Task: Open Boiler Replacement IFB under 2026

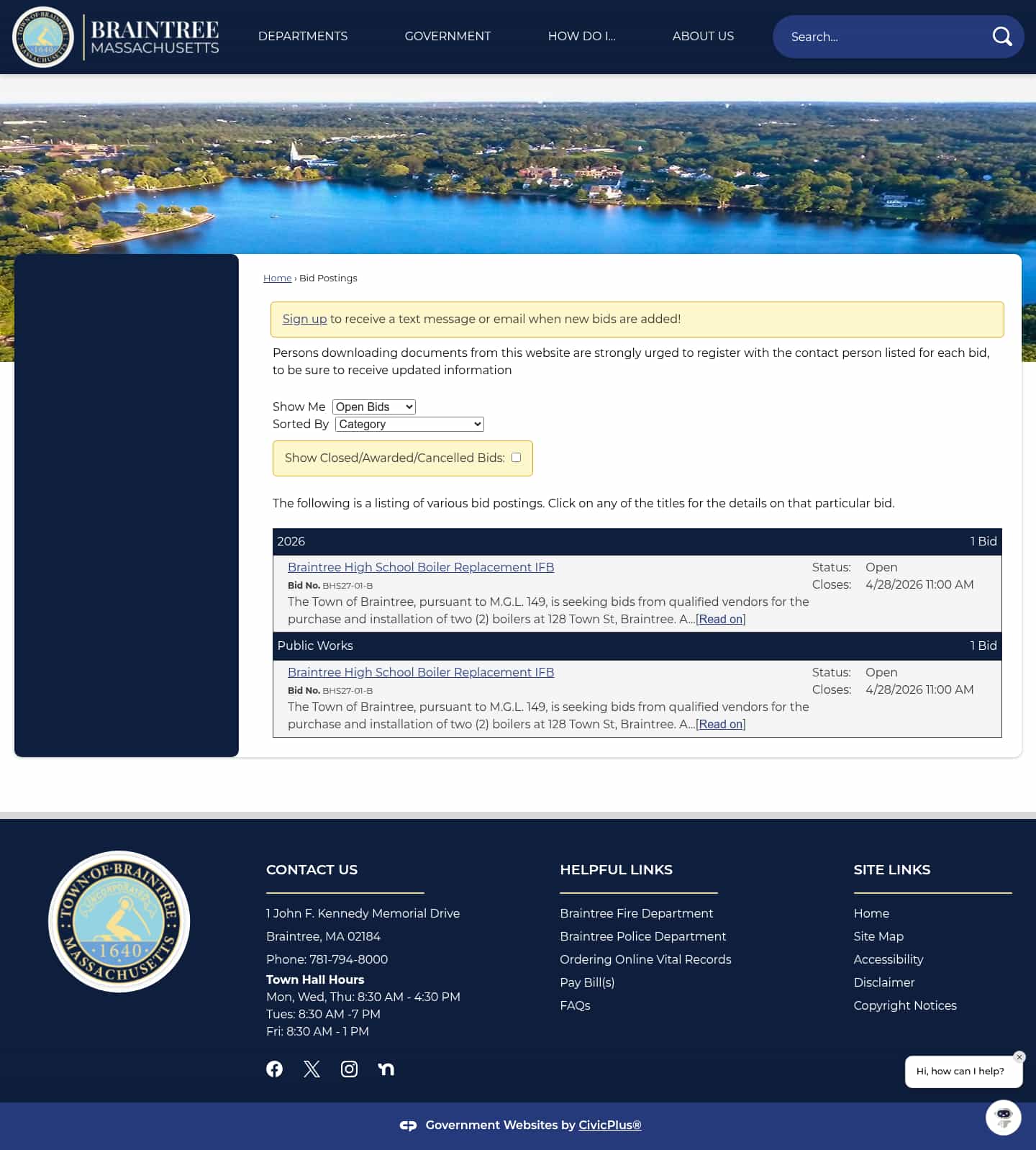Action: 421,567
